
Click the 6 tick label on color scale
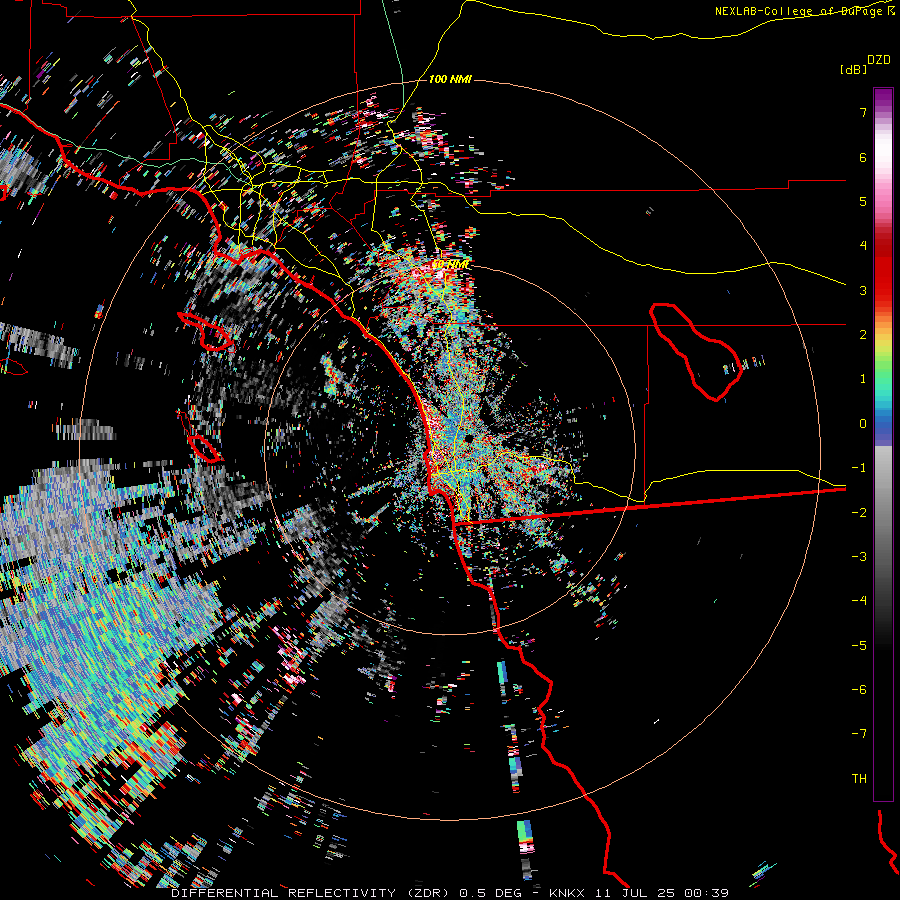pos(863,157)
